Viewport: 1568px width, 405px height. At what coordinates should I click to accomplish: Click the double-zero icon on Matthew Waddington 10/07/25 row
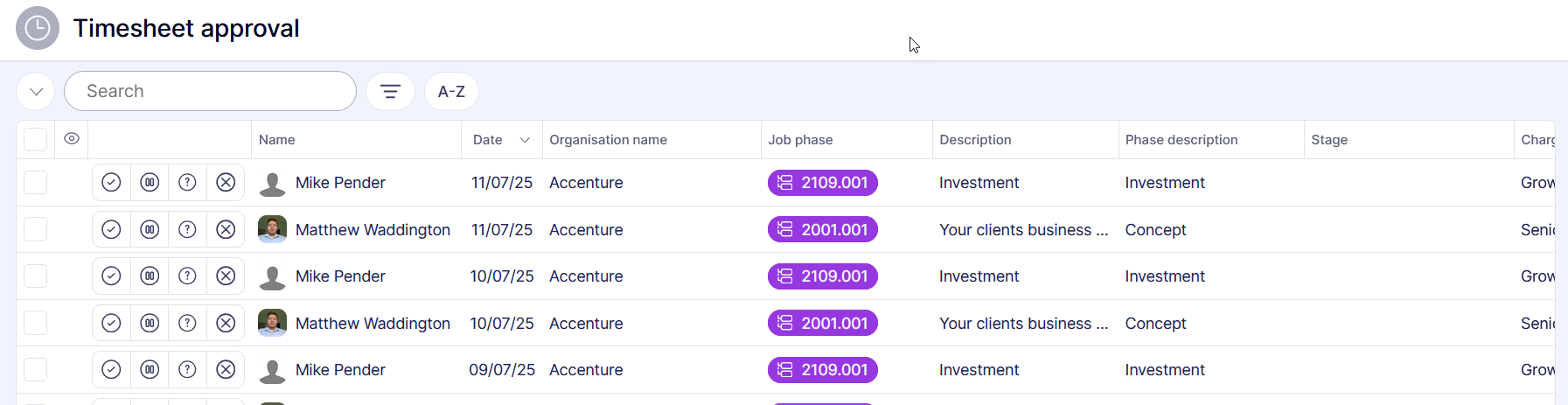(150, 324)
